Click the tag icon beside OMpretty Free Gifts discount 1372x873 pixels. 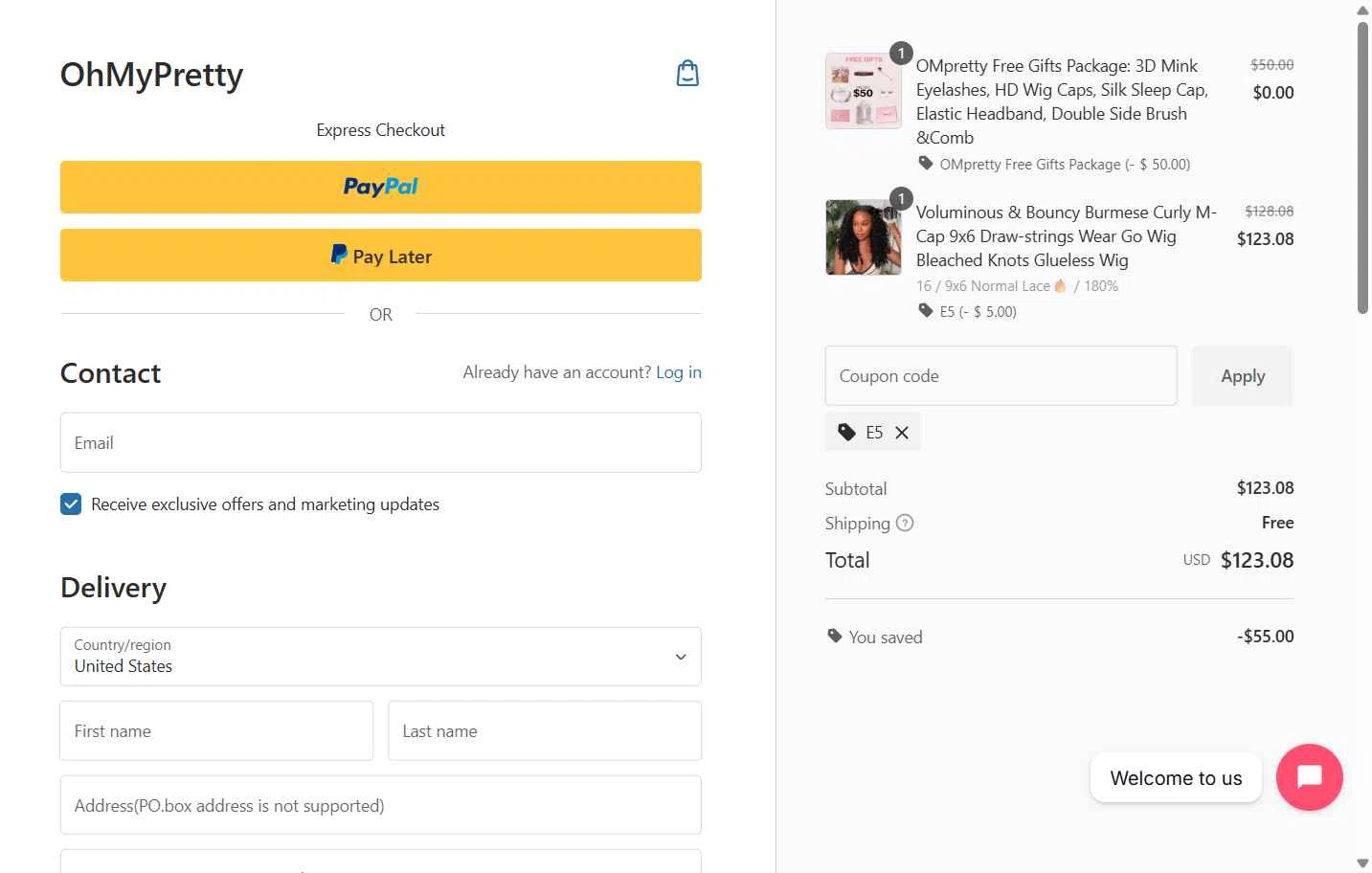tap(926, 164)
